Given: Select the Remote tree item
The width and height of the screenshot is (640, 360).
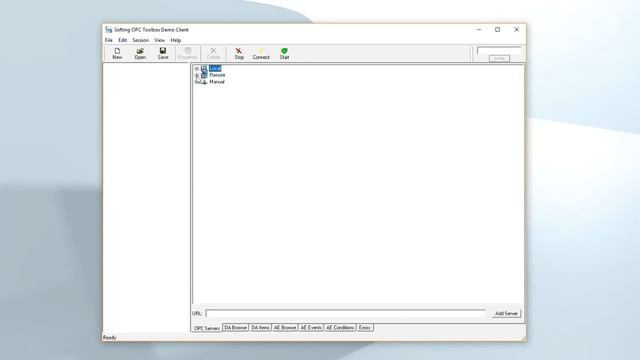Looking at the screenshot, I should pyautogui.click(x=217, y=75).
